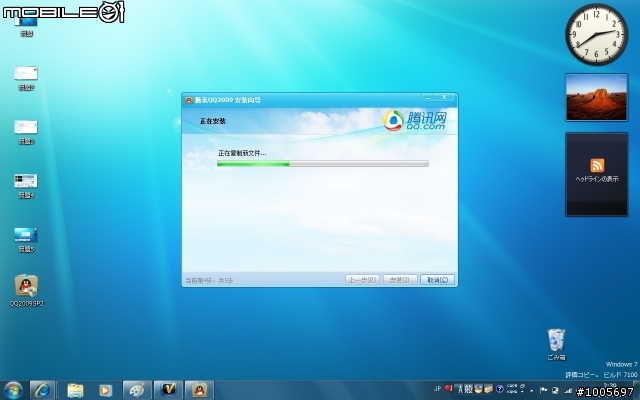The height and width of the screenshot is (400, 640).
Task: Open the network signal bars tray icon
Action: [568, 391]
